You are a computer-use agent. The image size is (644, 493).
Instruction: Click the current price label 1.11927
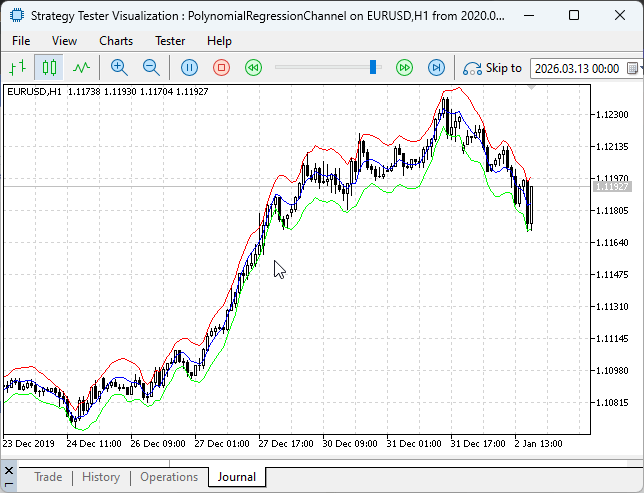point(612,187)
